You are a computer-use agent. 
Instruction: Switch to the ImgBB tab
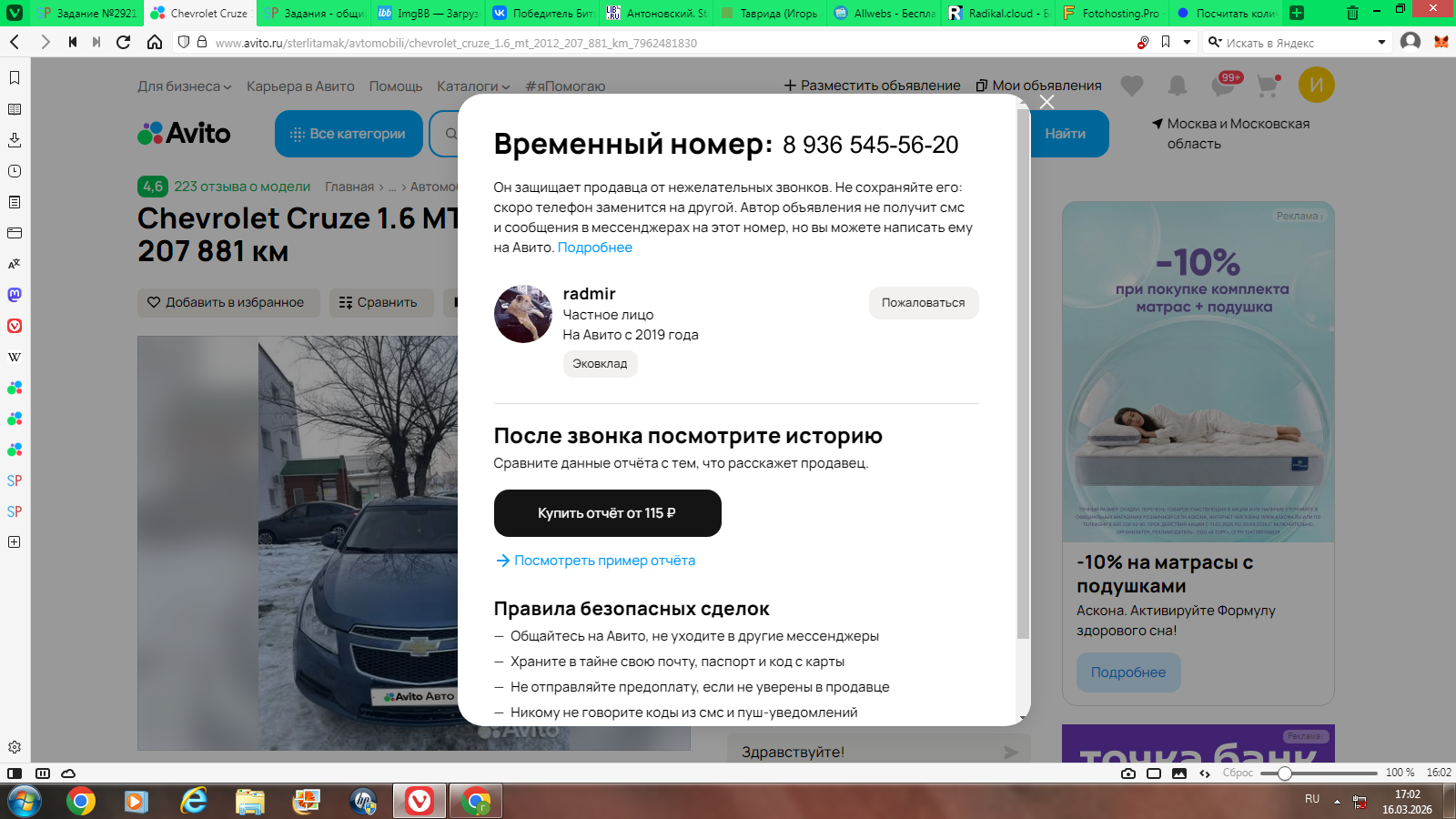[428, 13]
